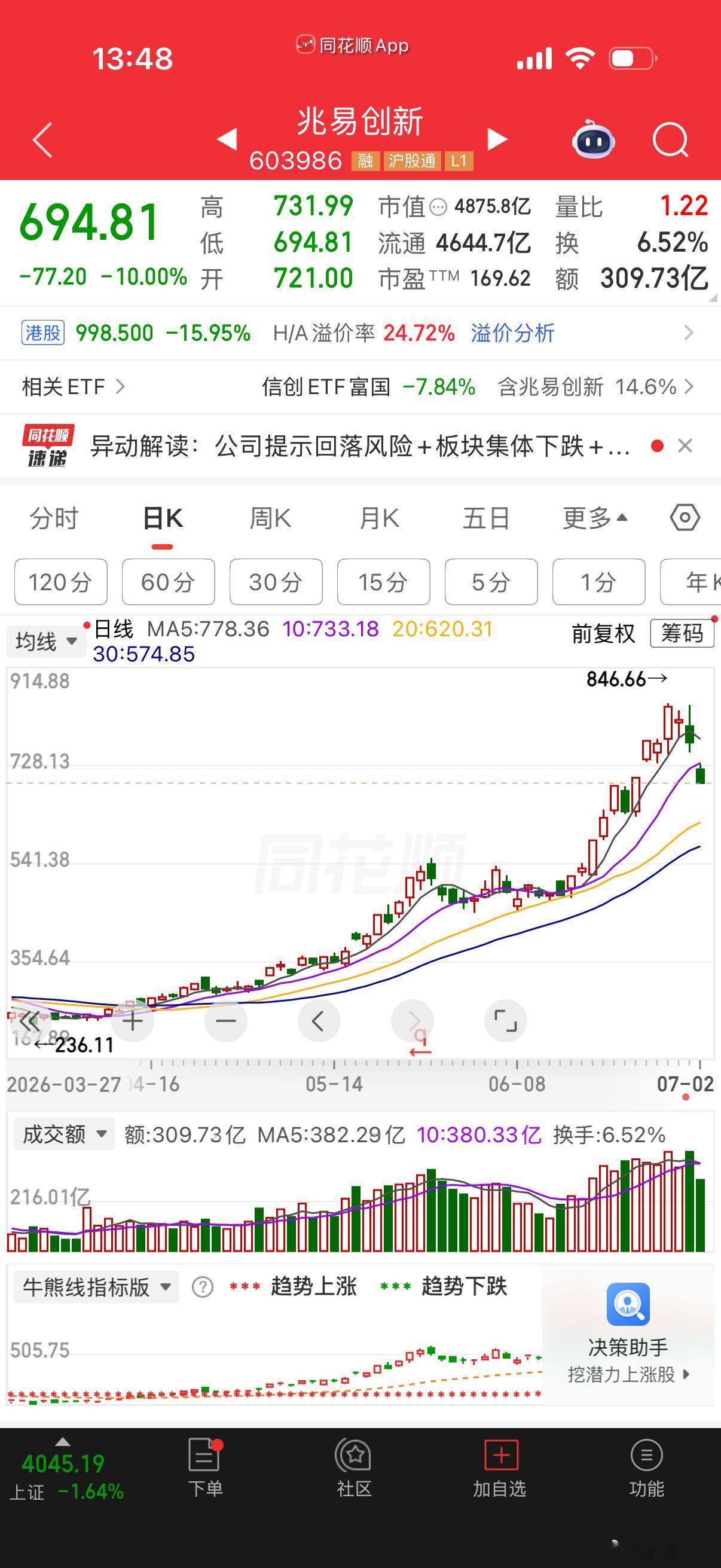Switch to 分时 chart tab

[x=54, y=518]
